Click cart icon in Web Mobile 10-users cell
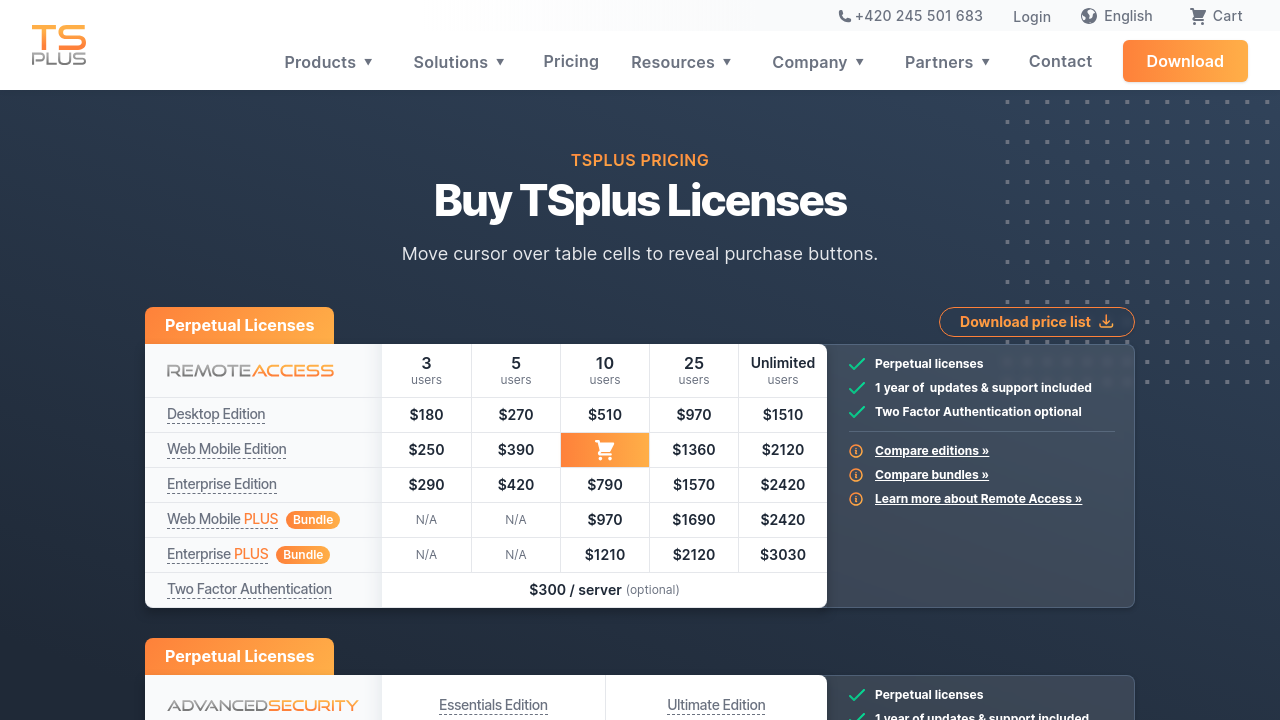 pos(605,450)
